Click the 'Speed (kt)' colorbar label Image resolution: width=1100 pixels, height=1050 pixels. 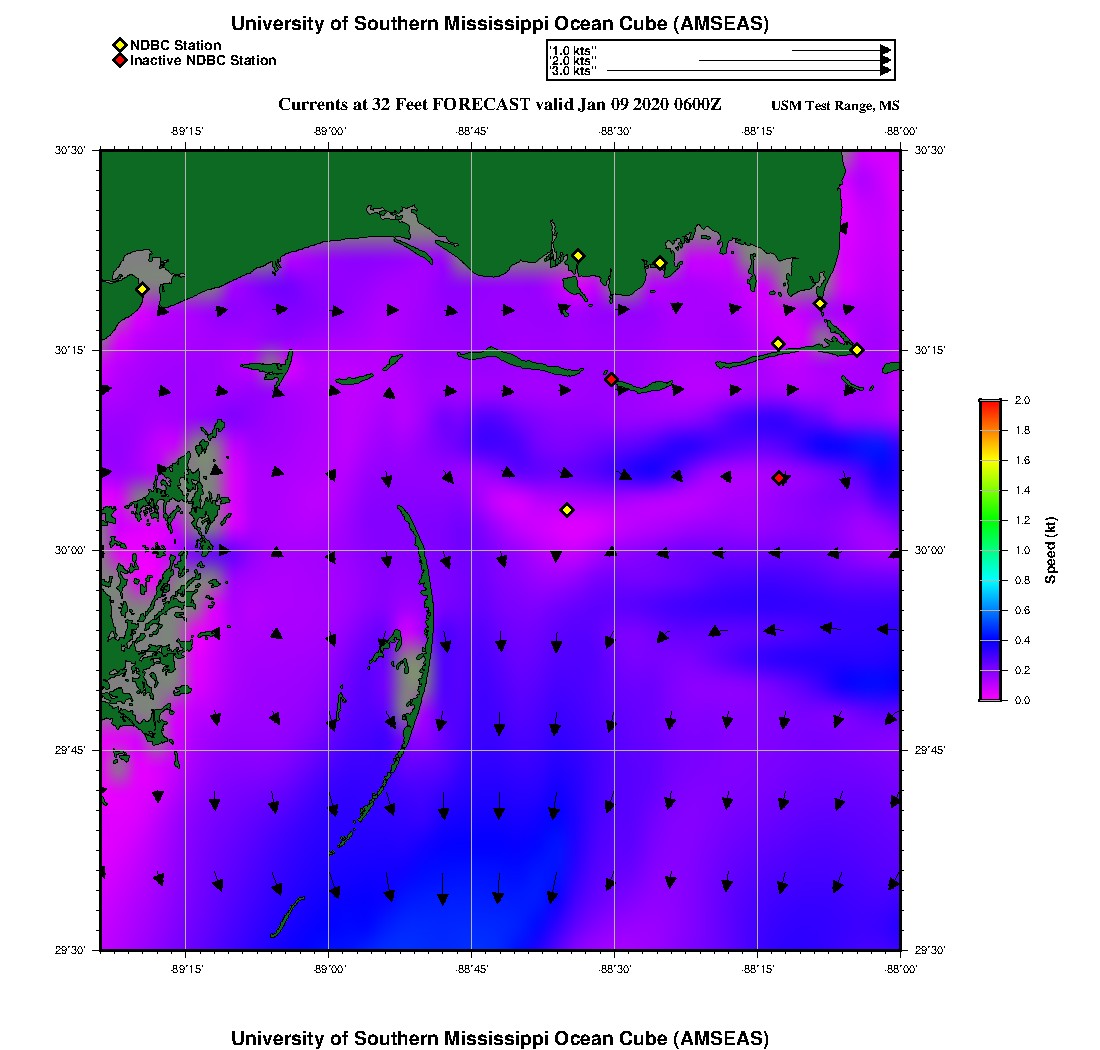[1050, 550]
